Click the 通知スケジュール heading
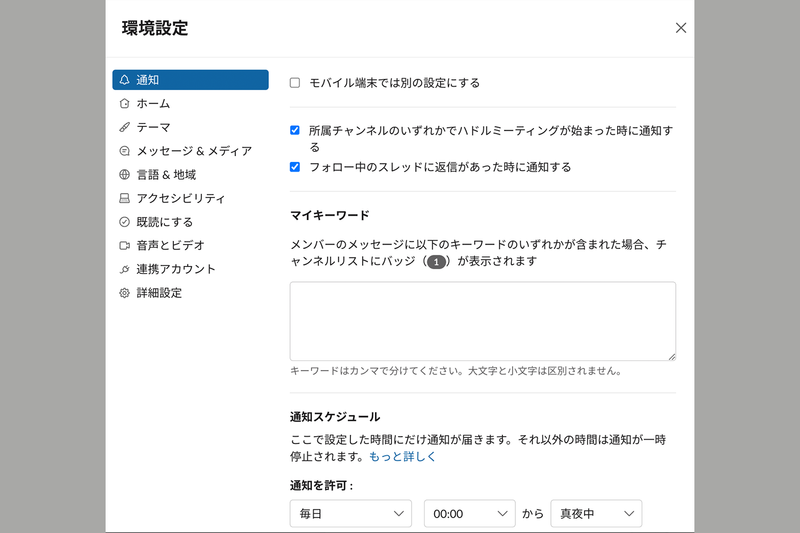Screen dimensions: 800x533 click(335, 417)
